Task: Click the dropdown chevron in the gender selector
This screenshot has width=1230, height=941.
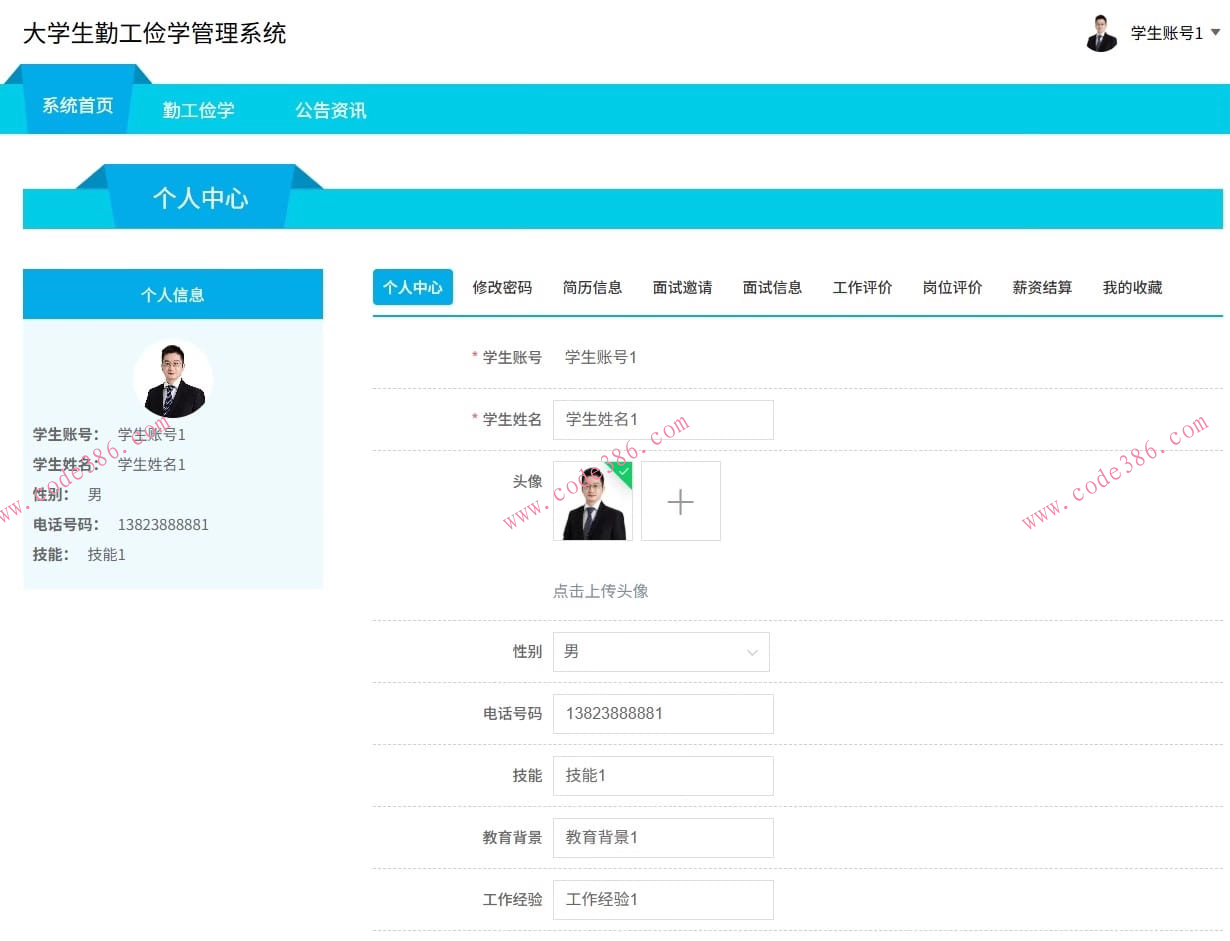Action: point(751,651)
